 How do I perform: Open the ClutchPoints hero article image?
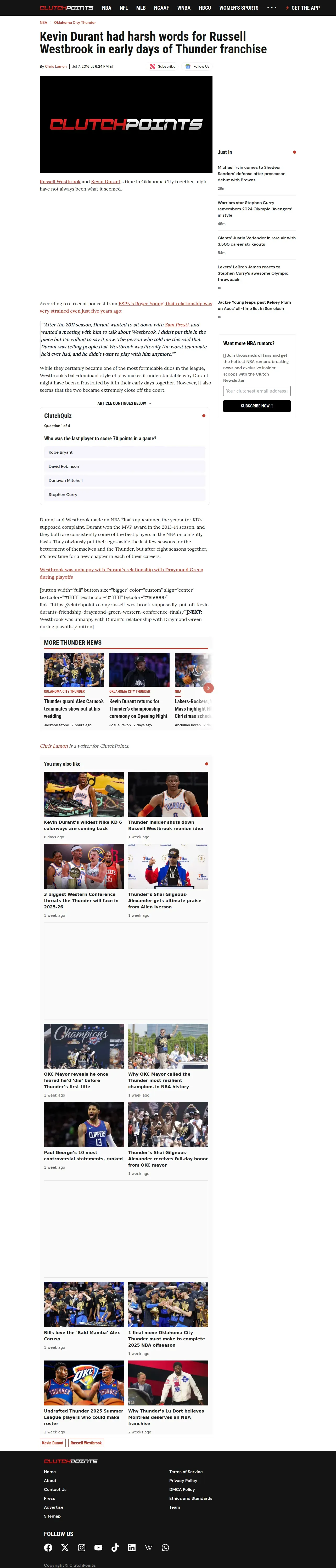coord(126,124)
